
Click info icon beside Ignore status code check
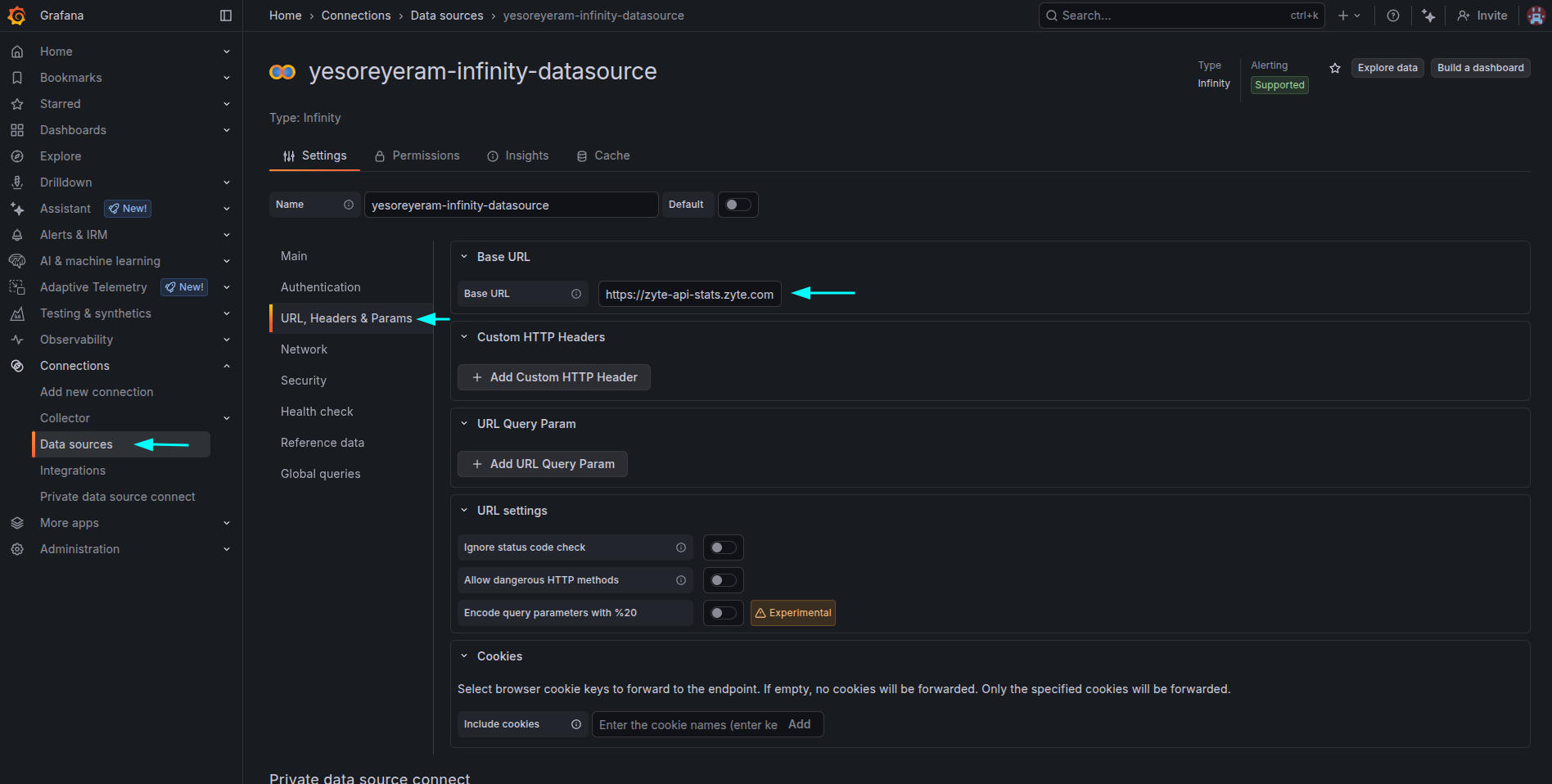point(681,547)
